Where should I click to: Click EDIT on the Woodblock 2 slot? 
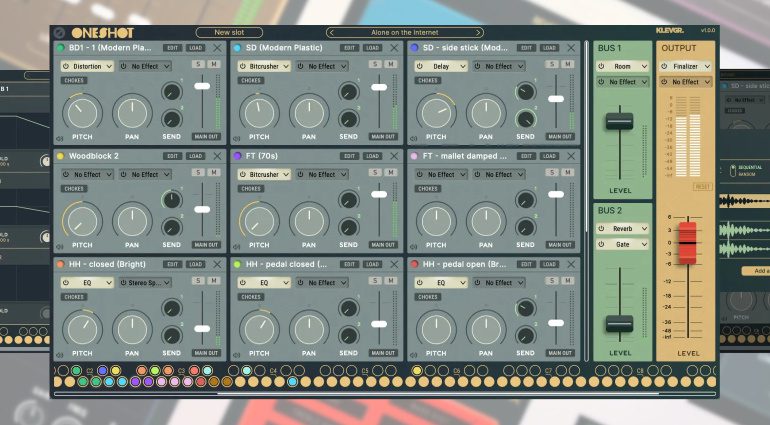[172, 156]
